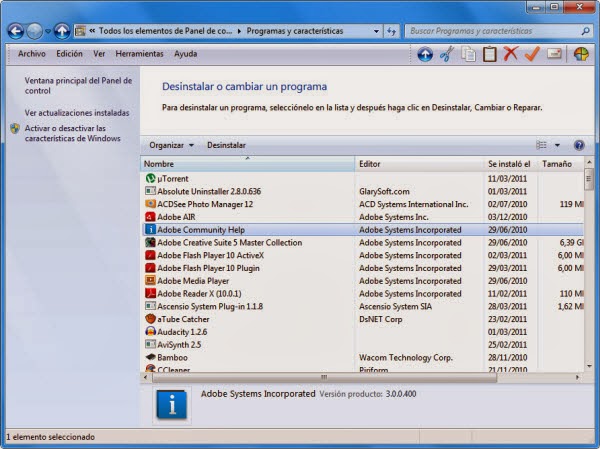Image resolution: width=600 pixels, height=449 pixels.
Task: Select the AviSynth 2.5 entry
Action: tap(362, 345)
